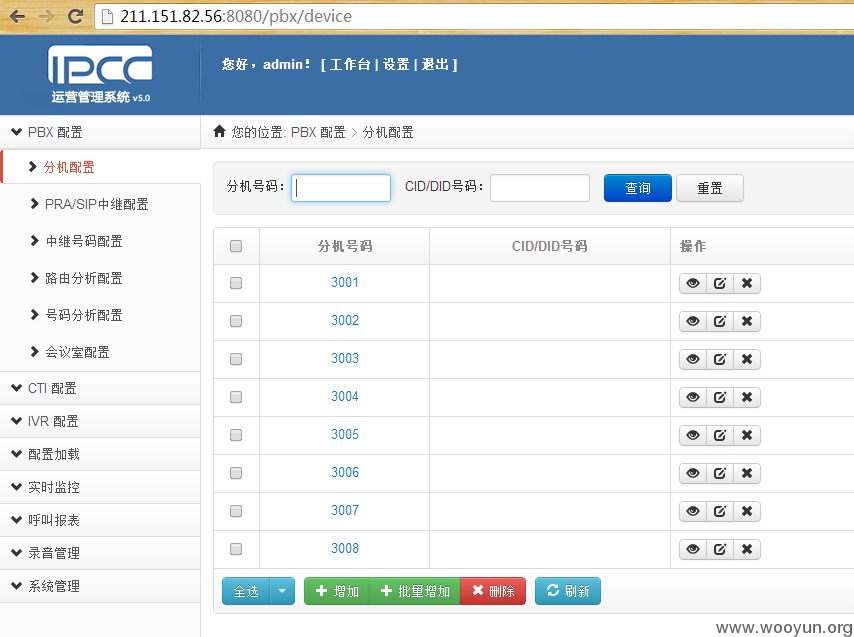Viewport: 854px width, 637px height.
Task: Check the box for extension 3003
Action: 236,359
